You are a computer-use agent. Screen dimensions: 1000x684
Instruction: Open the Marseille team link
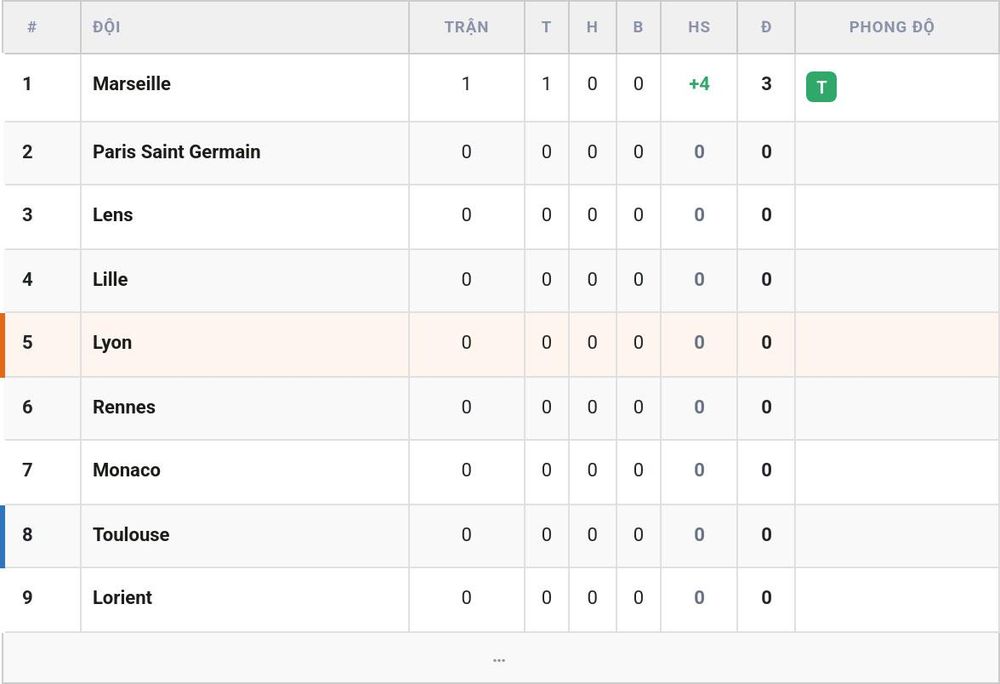click(x=131, y=84)
